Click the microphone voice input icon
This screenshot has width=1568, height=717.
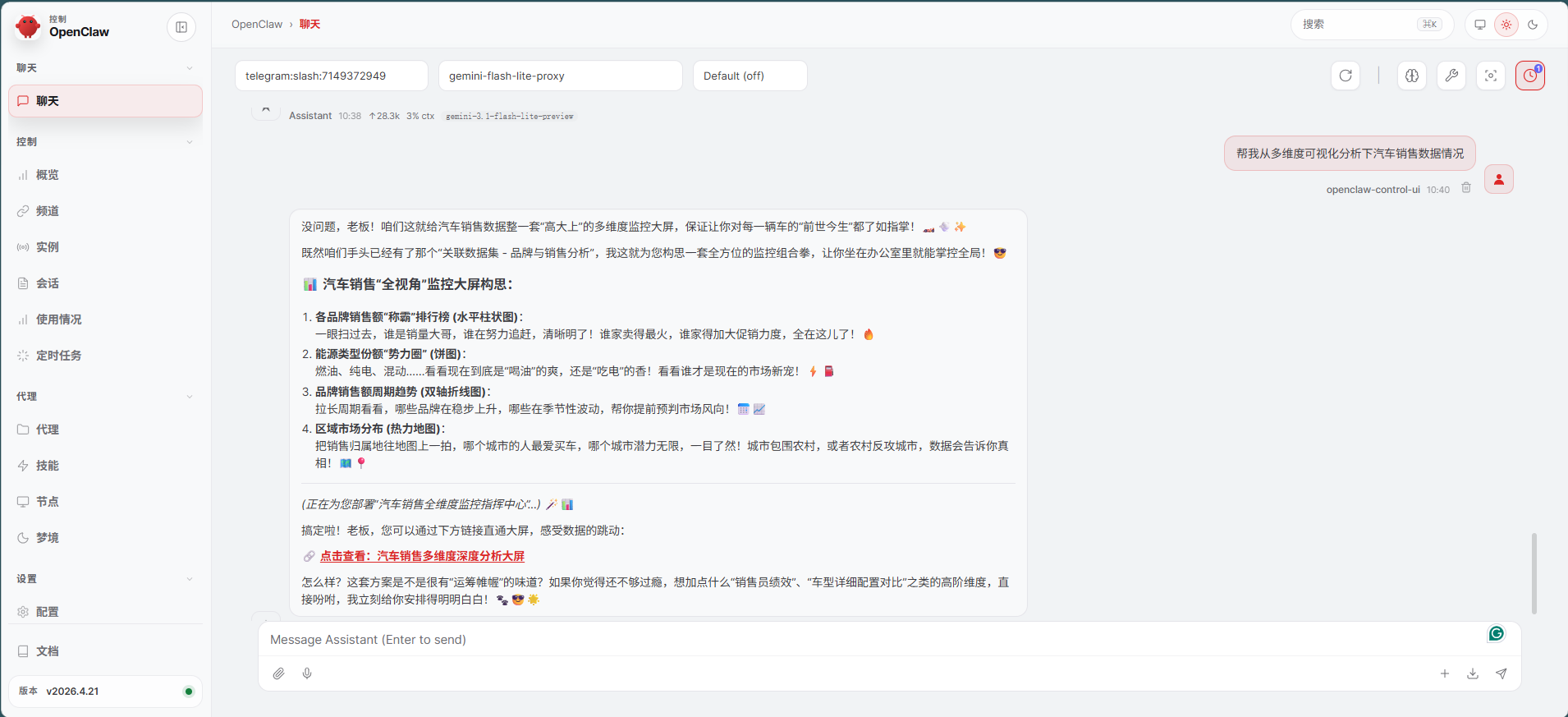[307, 673]
